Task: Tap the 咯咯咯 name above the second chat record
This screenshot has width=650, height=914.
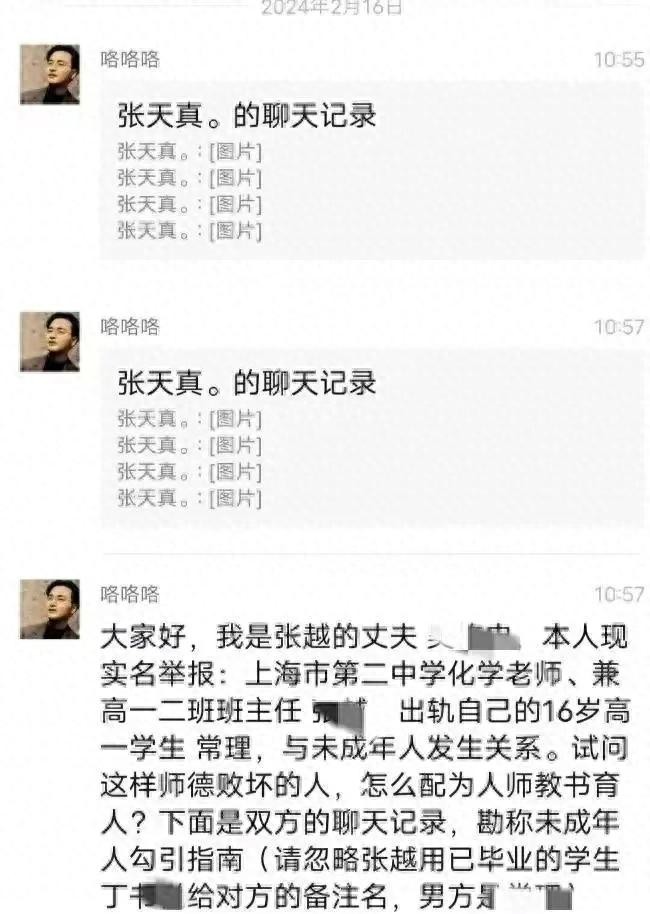Action: point(130,327)
